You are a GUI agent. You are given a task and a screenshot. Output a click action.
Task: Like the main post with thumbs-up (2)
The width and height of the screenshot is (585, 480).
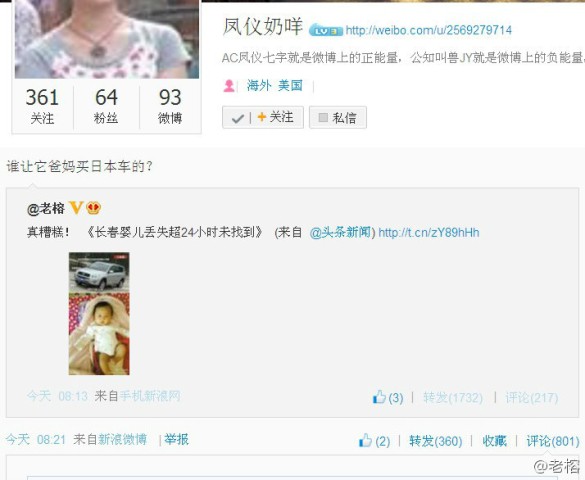tap(374, 441)
